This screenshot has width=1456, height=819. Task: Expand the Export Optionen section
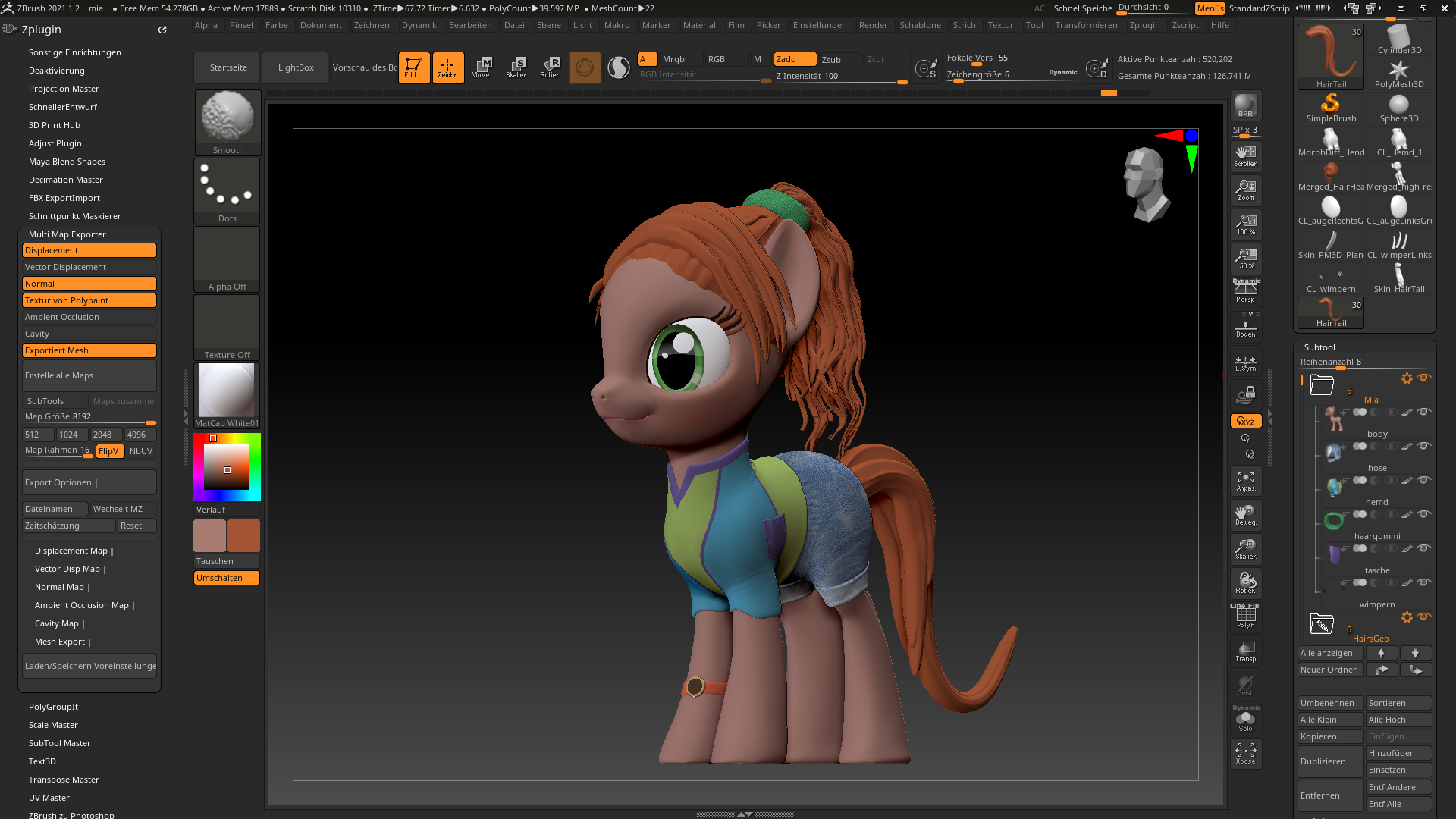[89, 482]
